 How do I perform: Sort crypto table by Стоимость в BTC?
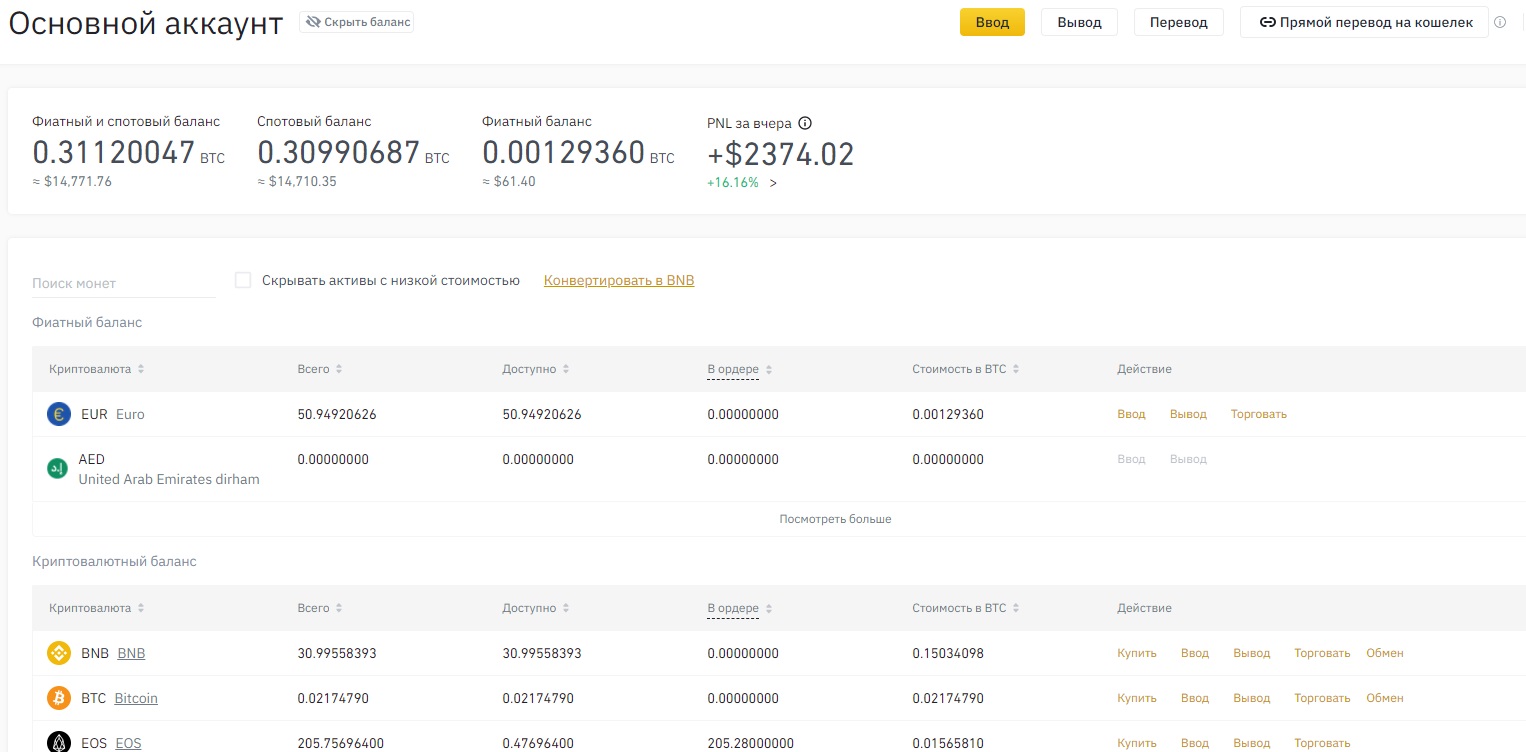[x=1016, y=608]
